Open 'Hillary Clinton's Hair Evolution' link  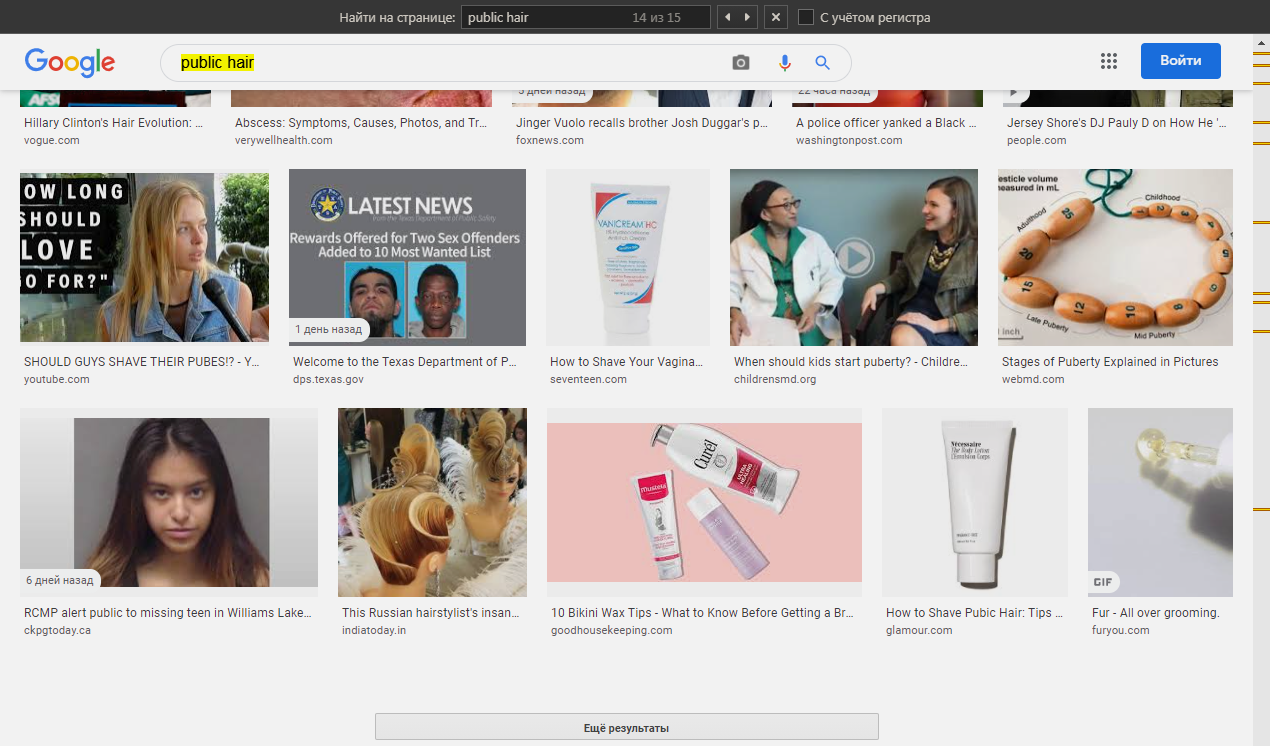coord(114,123)
